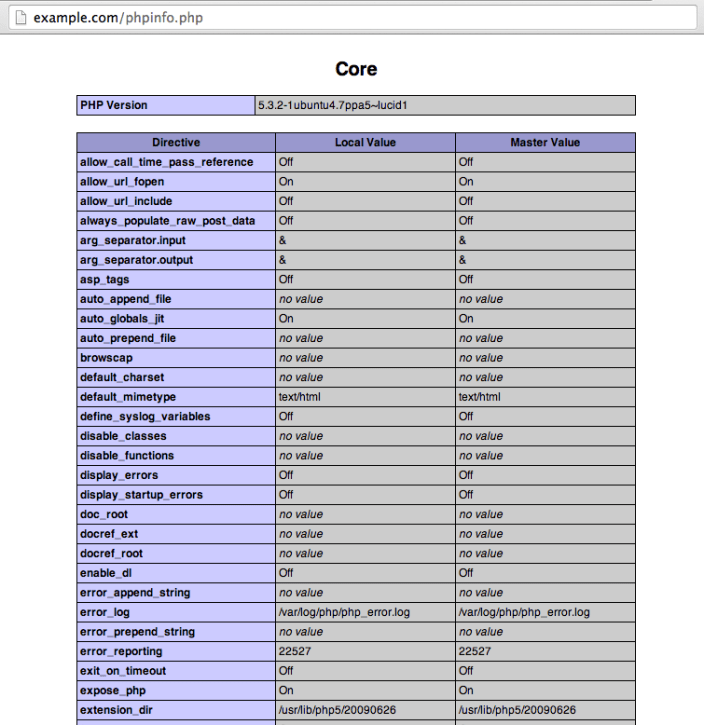The image size is (704, 725).
Task: Select the allow_url_fopen directive name
Action: click(122, 182)
